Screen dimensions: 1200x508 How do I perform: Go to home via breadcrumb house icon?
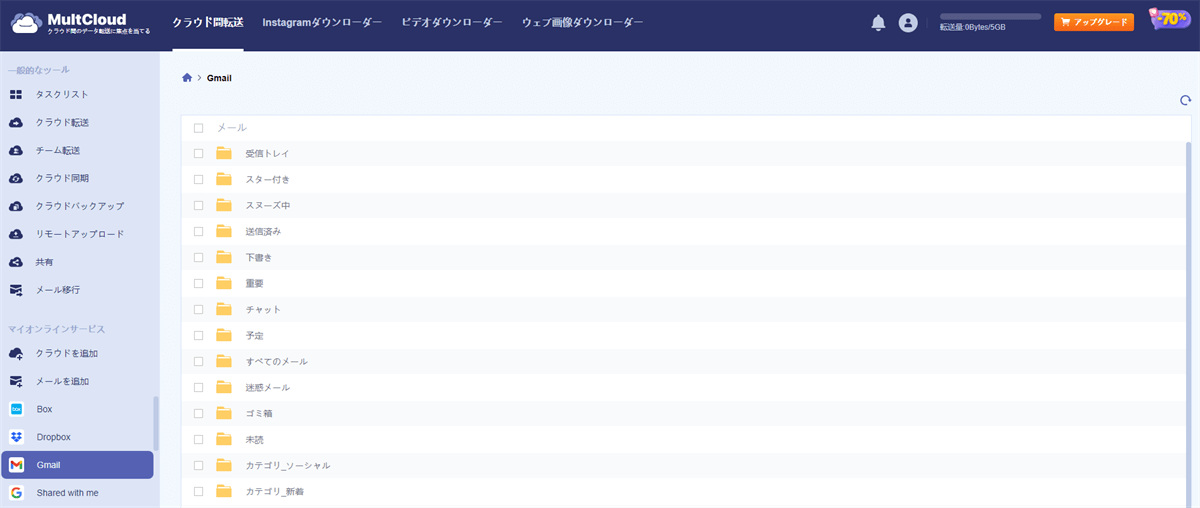coord(187,77)
